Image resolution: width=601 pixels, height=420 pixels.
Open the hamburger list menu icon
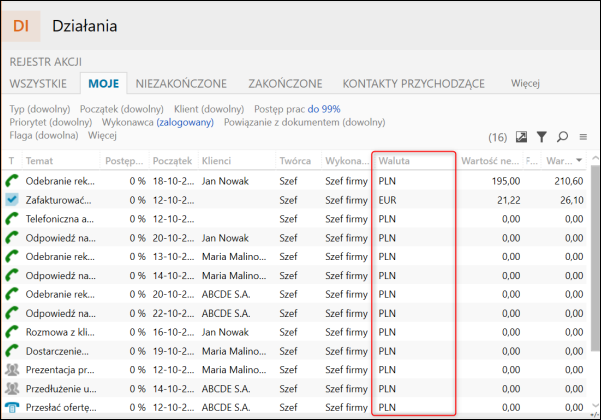point(583,137)
